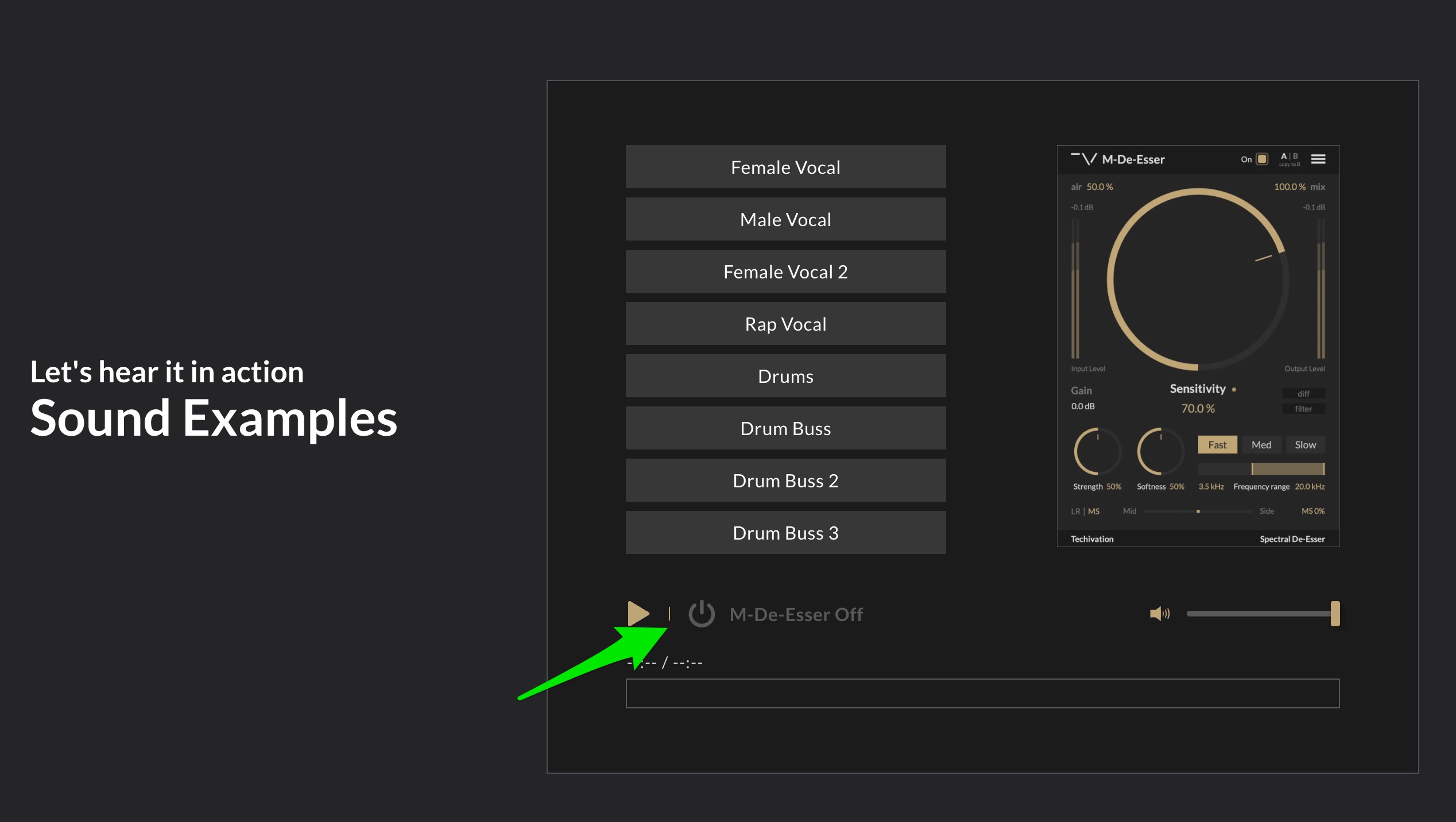
Task: Click the speaker volume icon
Action: pos(1159,614)
